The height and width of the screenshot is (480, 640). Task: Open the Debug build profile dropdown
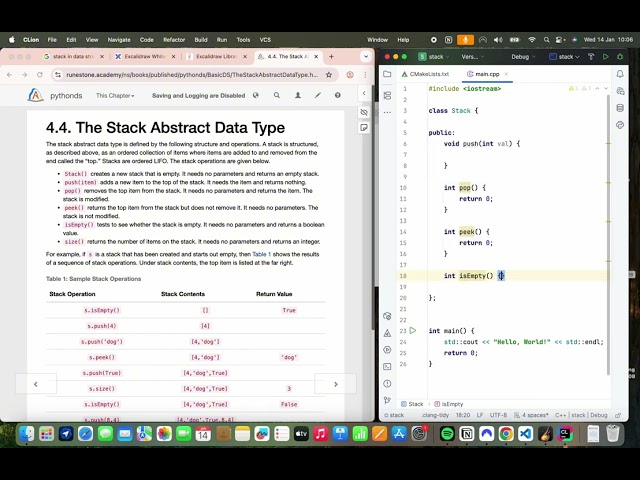523,57
